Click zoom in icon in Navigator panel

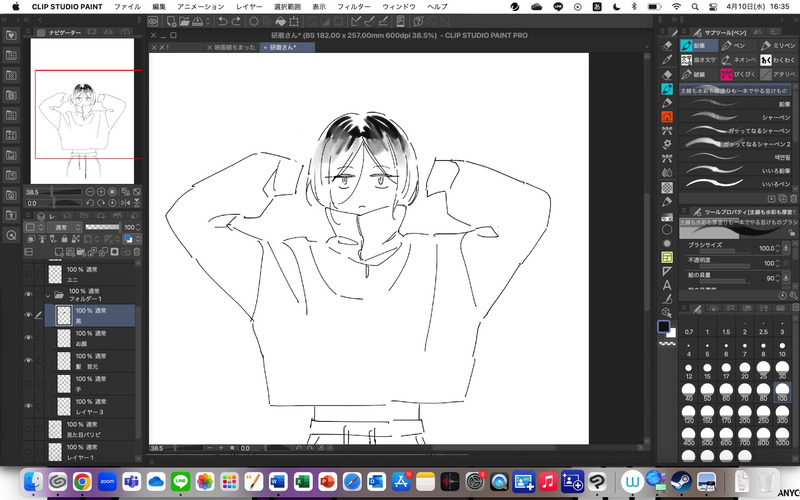(x=101, y=192)
